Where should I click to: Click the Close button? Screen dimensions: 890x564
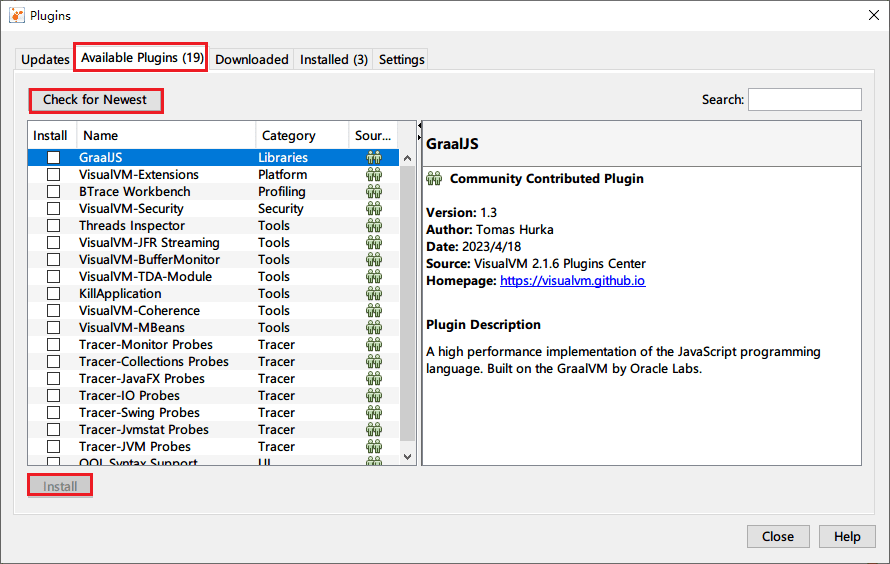point(778,537)
